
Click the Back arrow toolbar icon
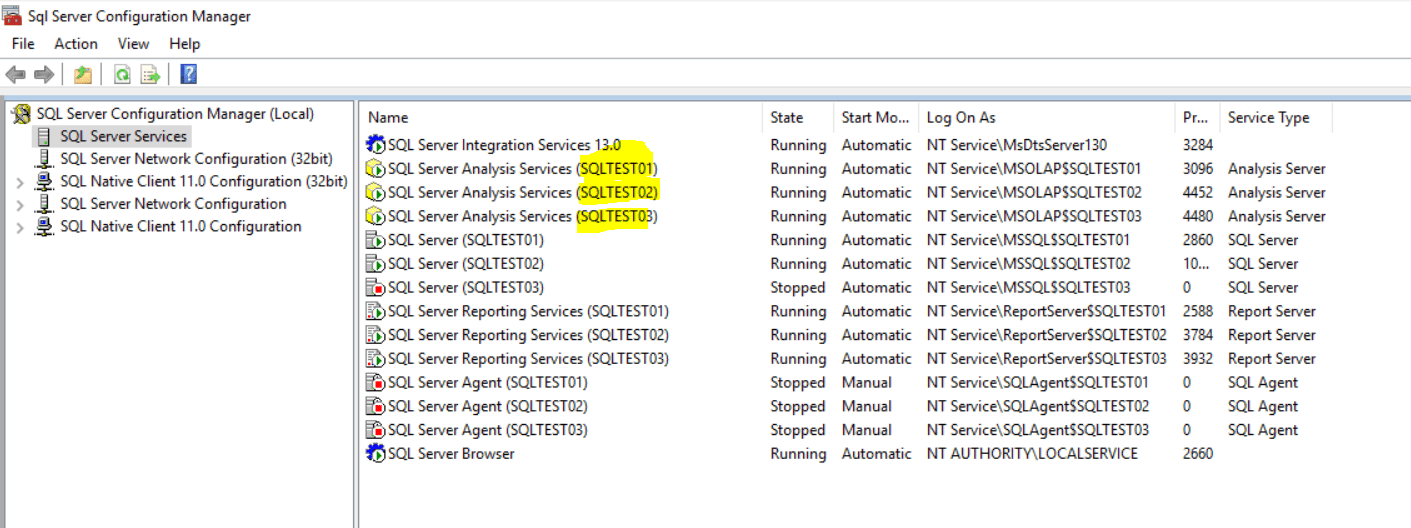[x=15, y=75]
